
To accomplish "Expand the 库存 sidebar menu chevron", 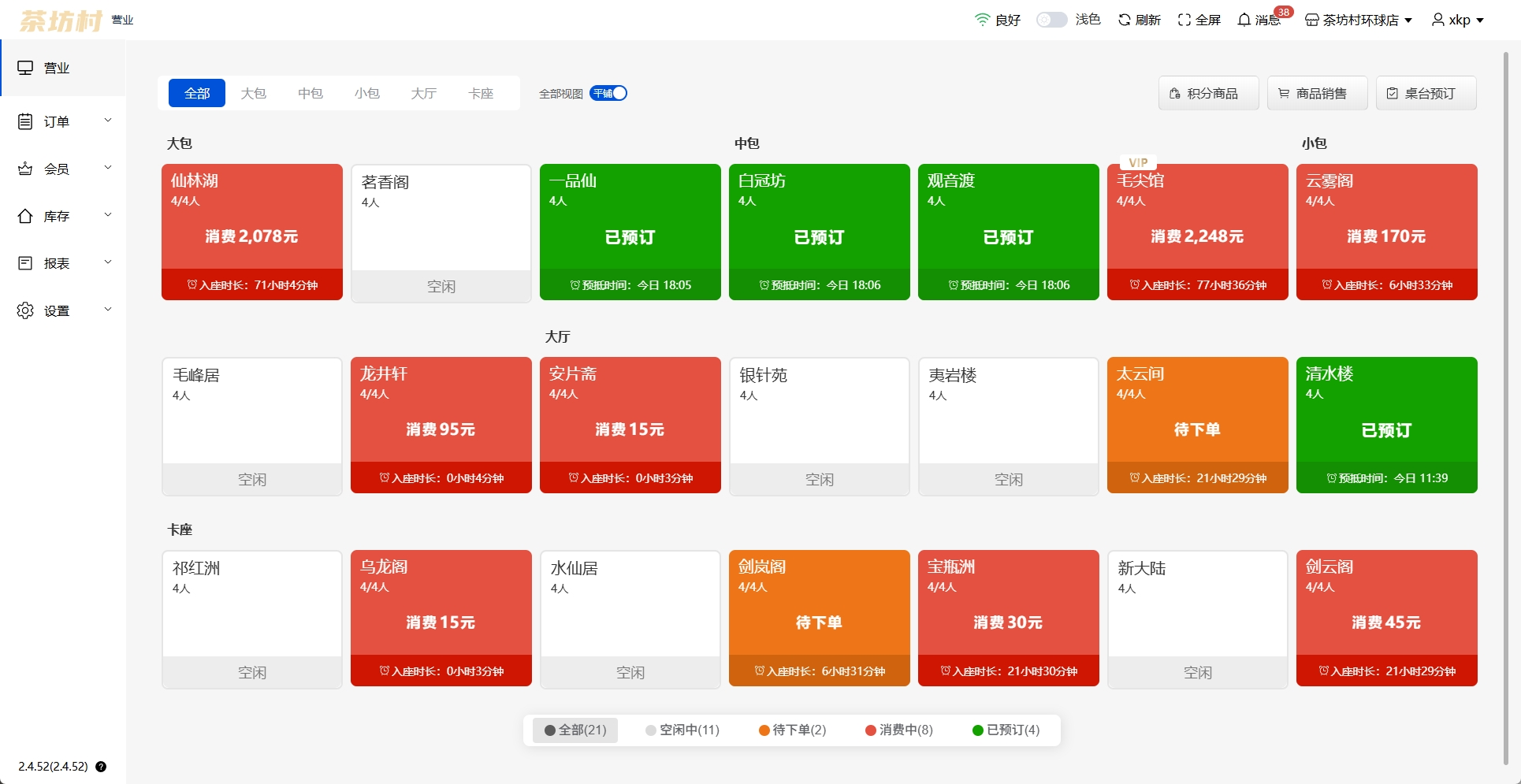I will (x=108, y=215).
